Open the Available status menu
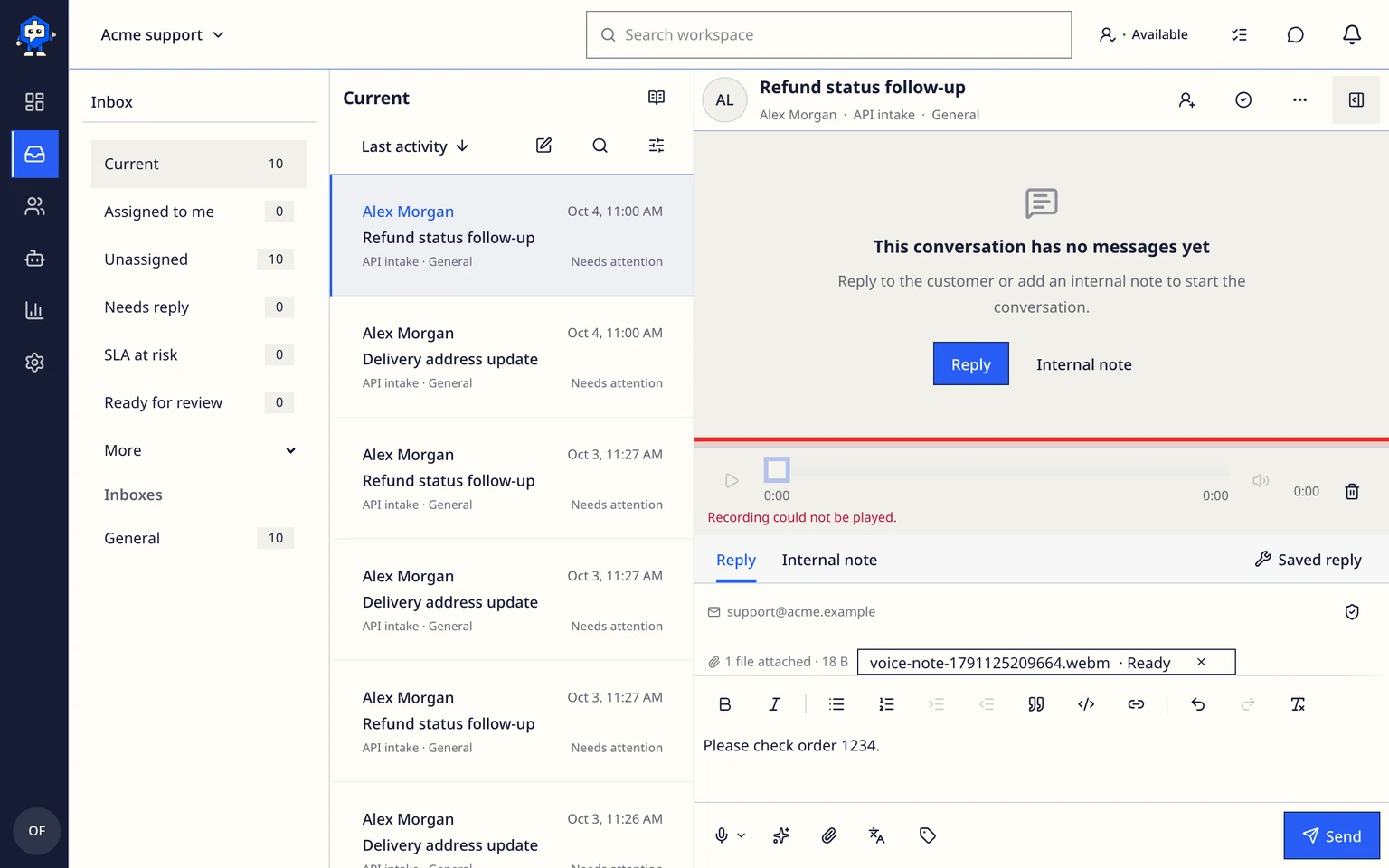Image resolution: width=1389 pixels, height=868 pixels. pyautogui.click(x=1144, y=34)
